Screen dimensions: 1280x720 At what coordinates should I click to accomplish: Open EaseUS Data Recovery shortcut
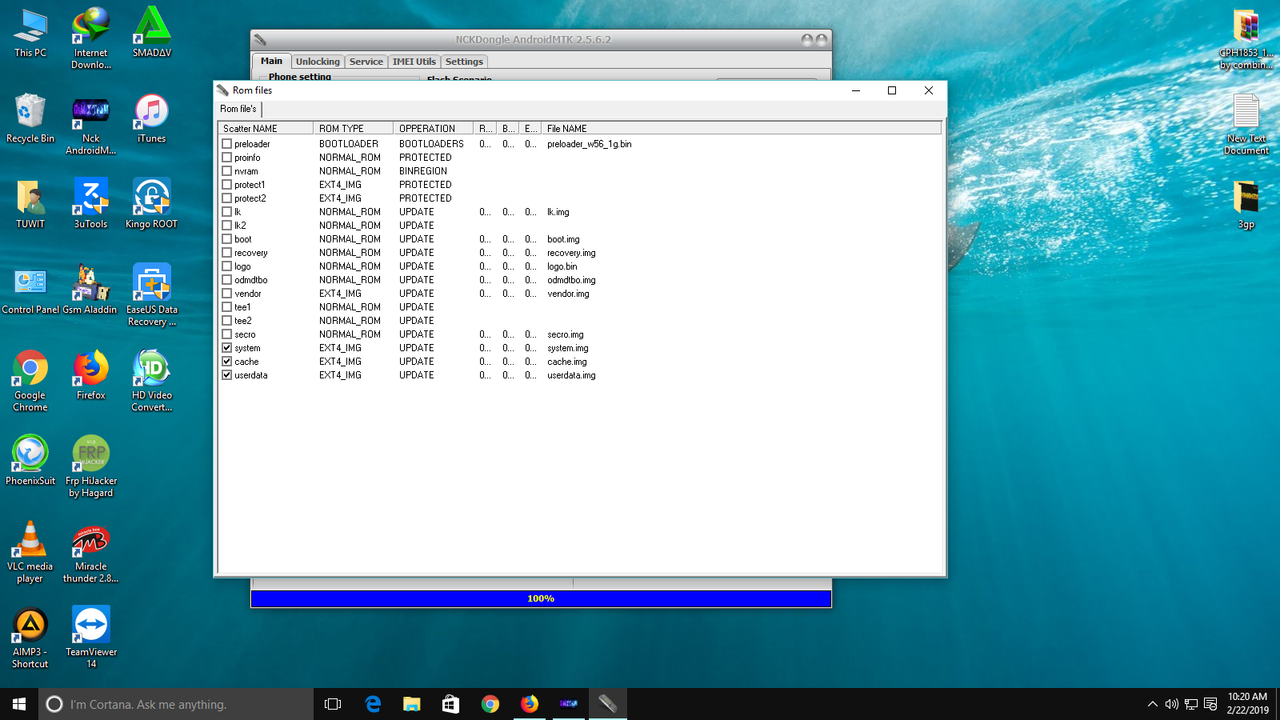(151, 281)
